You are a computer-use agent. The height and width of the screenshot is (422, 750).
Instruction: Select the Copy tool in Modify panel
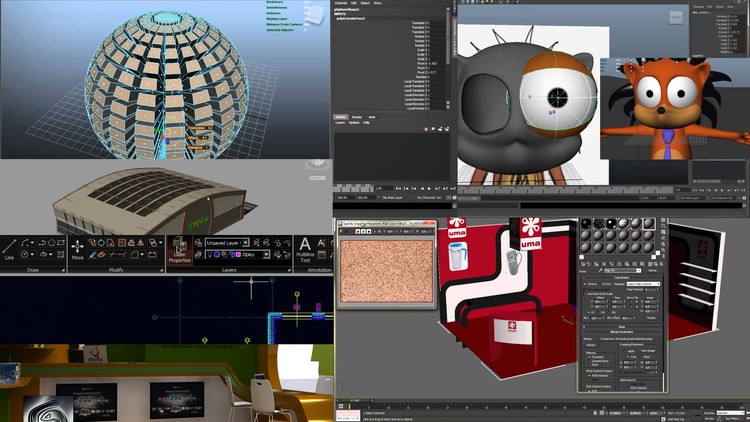[x=92, y=243]
